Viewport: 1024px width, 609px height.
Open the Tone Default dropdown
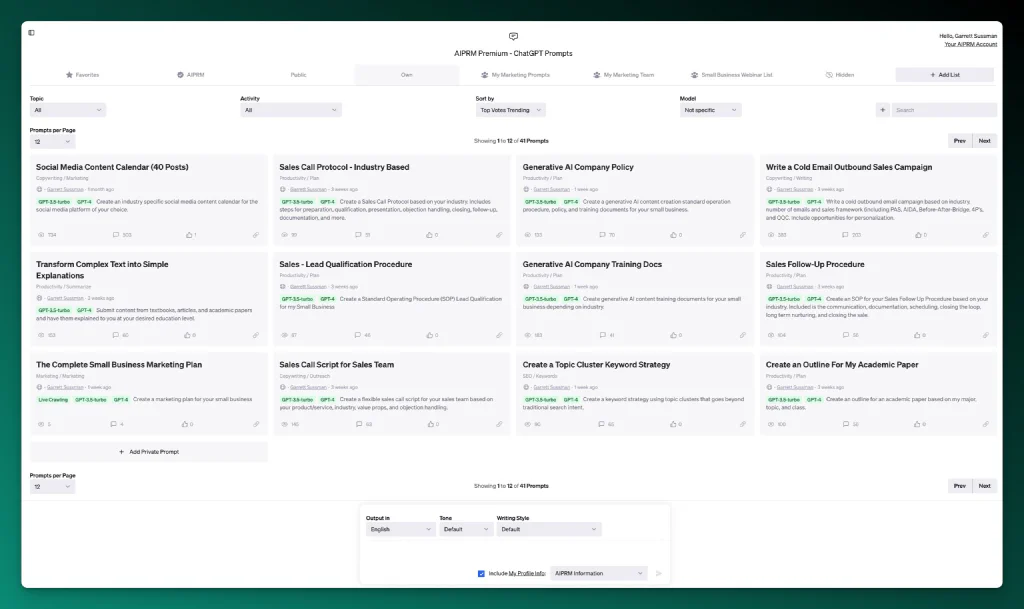[465, 529]
